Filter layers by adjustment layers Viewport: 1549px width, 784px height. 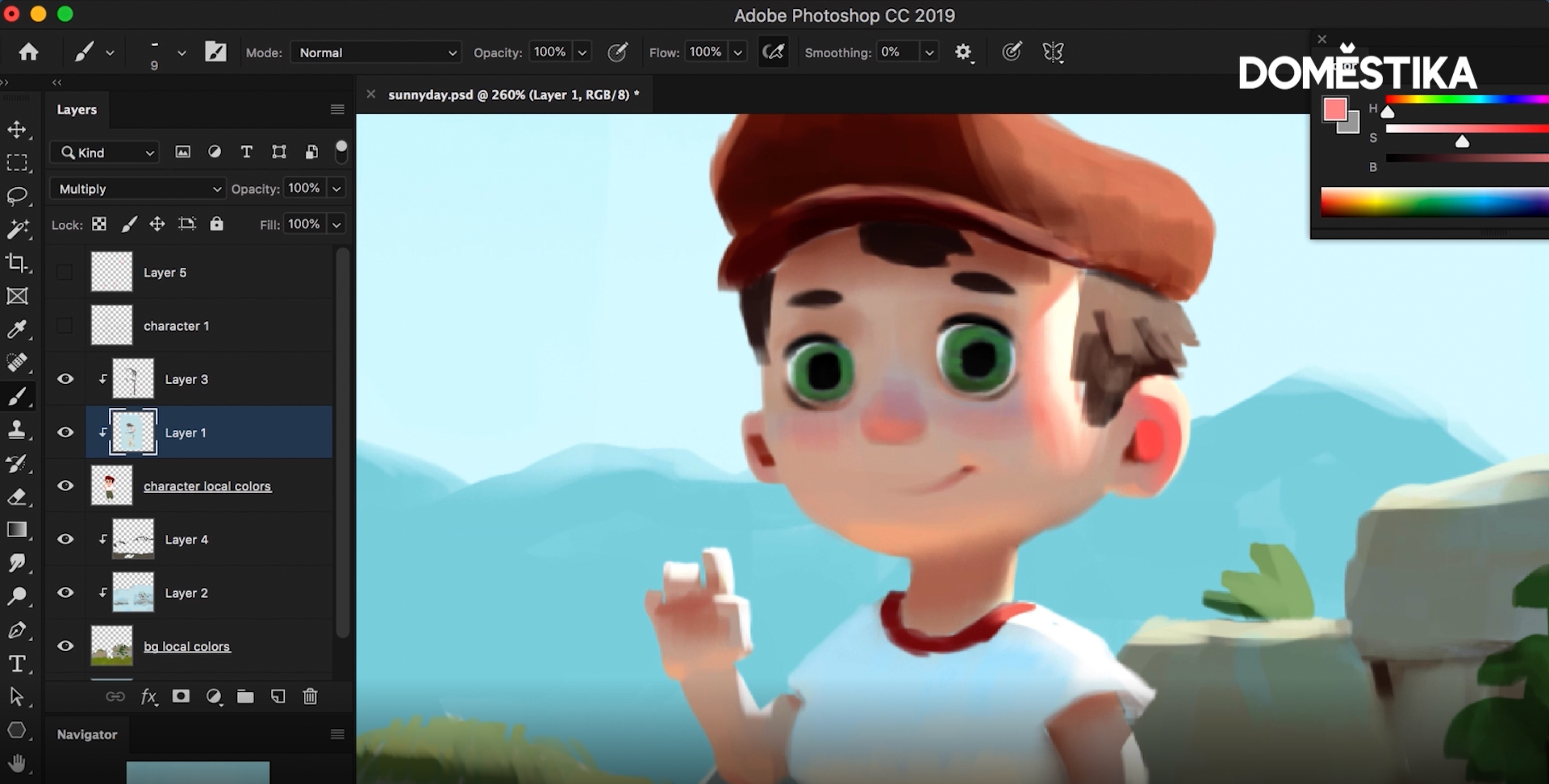tap(214, 152)
